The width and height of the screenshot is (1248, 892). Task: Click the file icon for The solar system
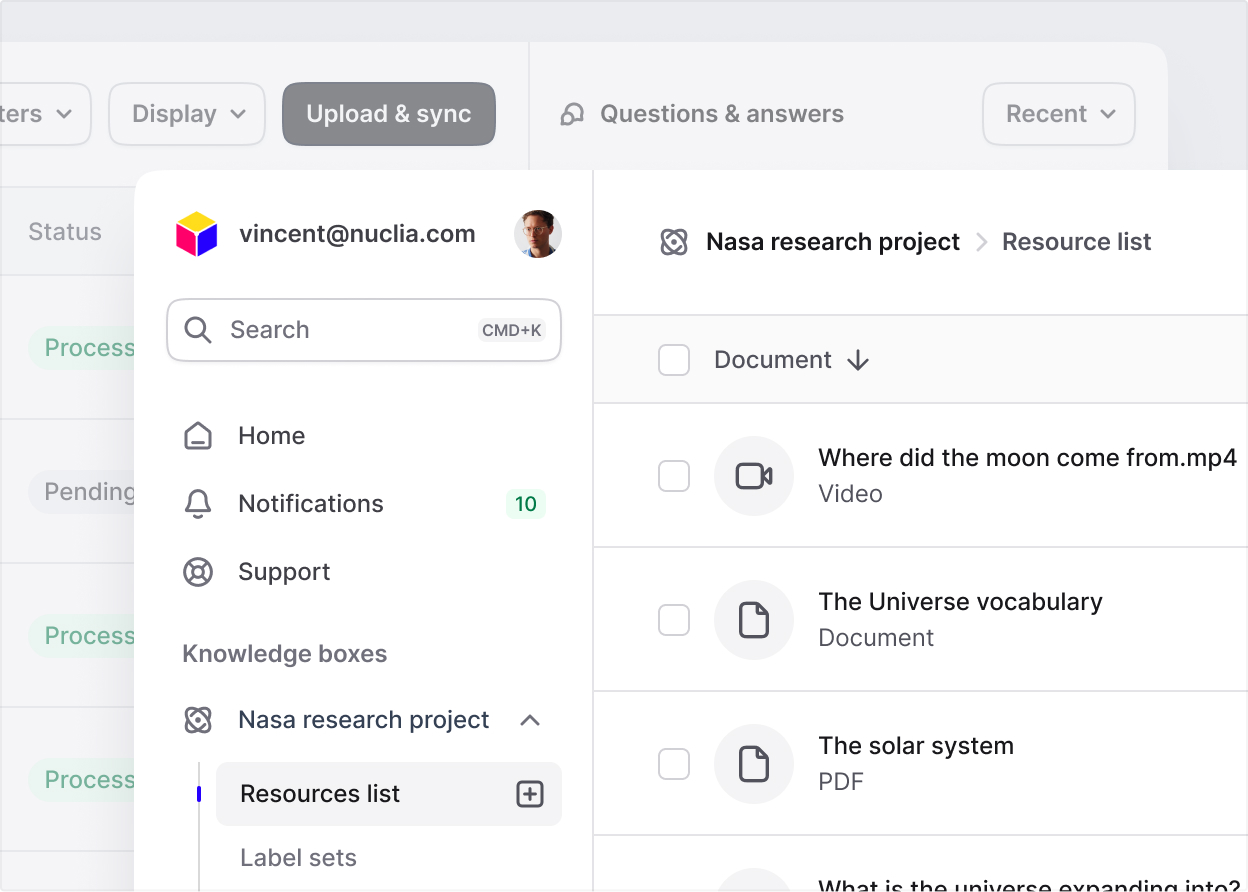753,764
